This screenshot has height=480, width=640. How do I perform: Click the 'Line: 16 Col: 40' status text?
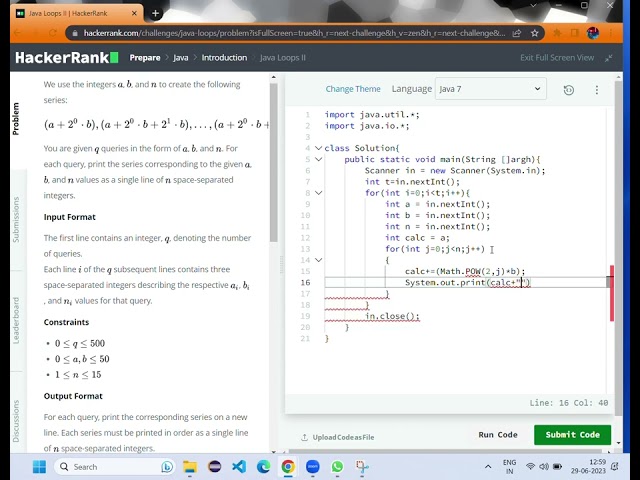(x=569, y=403)
